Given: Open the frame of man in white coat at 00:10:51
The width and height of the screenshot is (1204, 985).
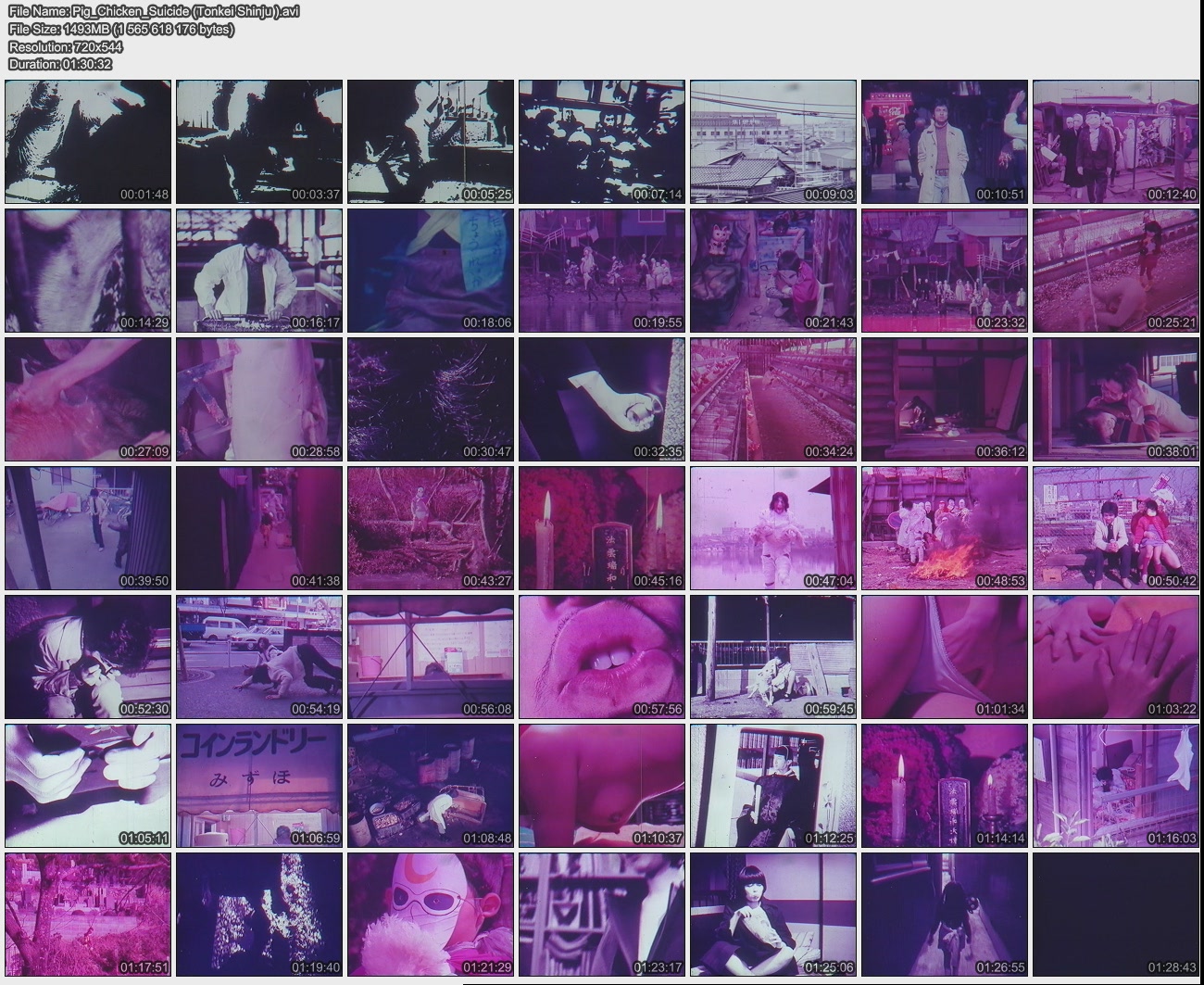Looking at the screenshot, I should 945,142.
